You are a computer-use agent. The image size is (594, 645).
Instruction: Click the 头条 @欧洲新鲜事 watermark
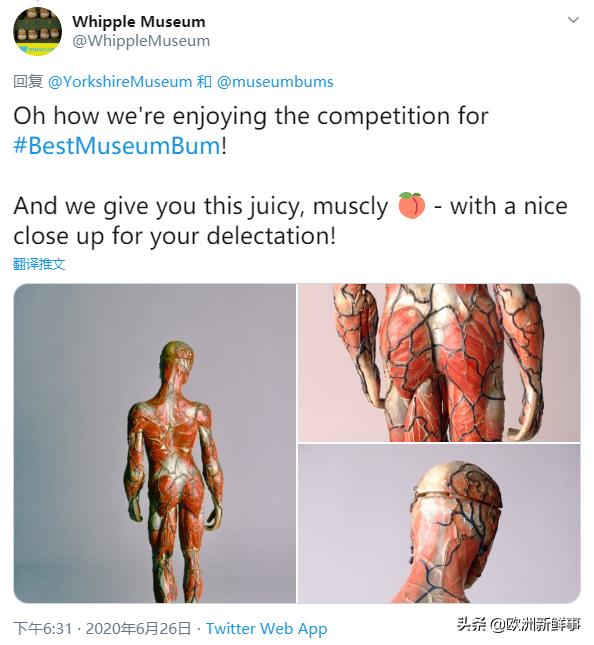pos(518,624)
